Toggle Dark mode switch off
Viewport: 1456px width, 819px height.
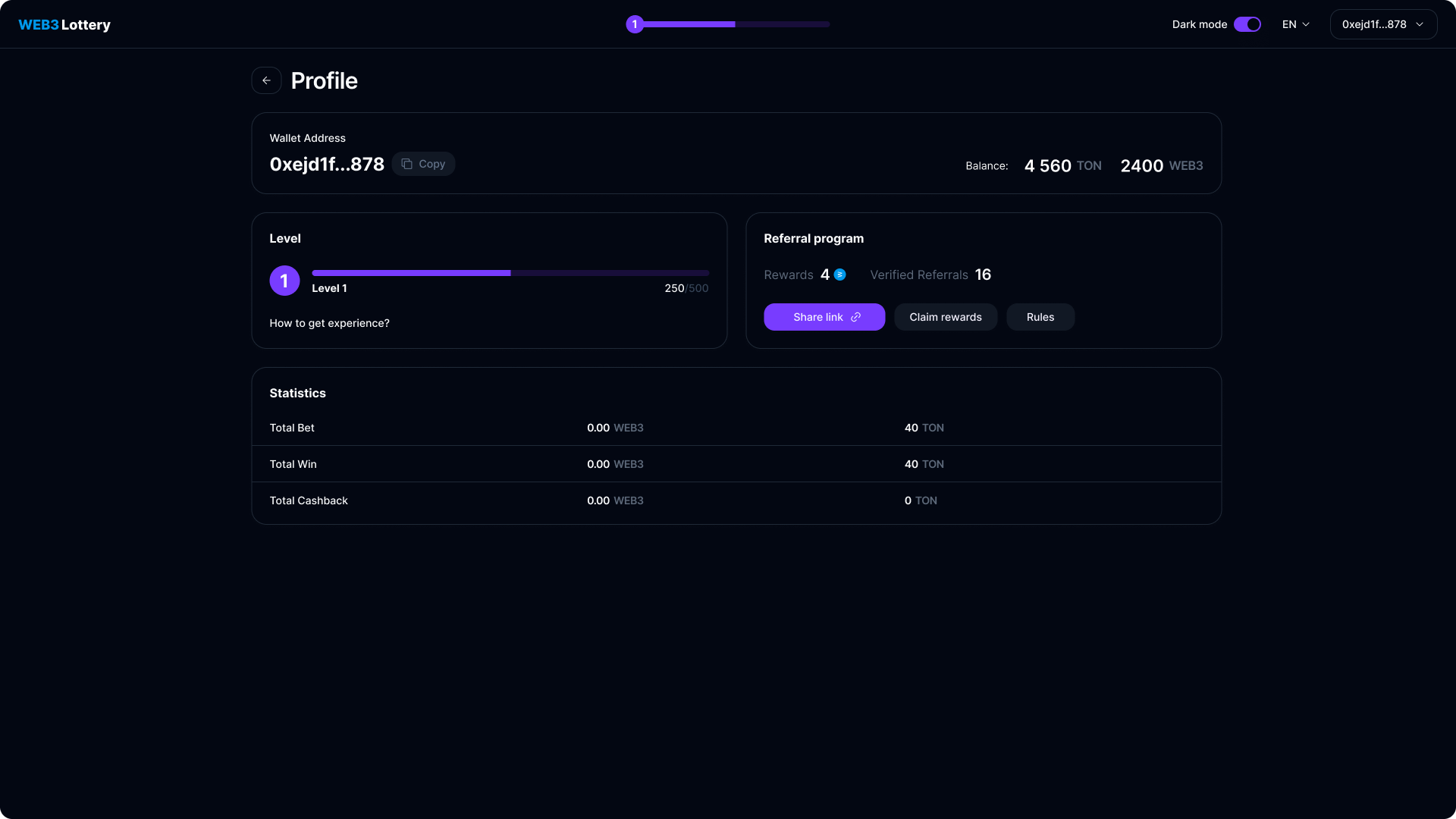click(1247, 24)
